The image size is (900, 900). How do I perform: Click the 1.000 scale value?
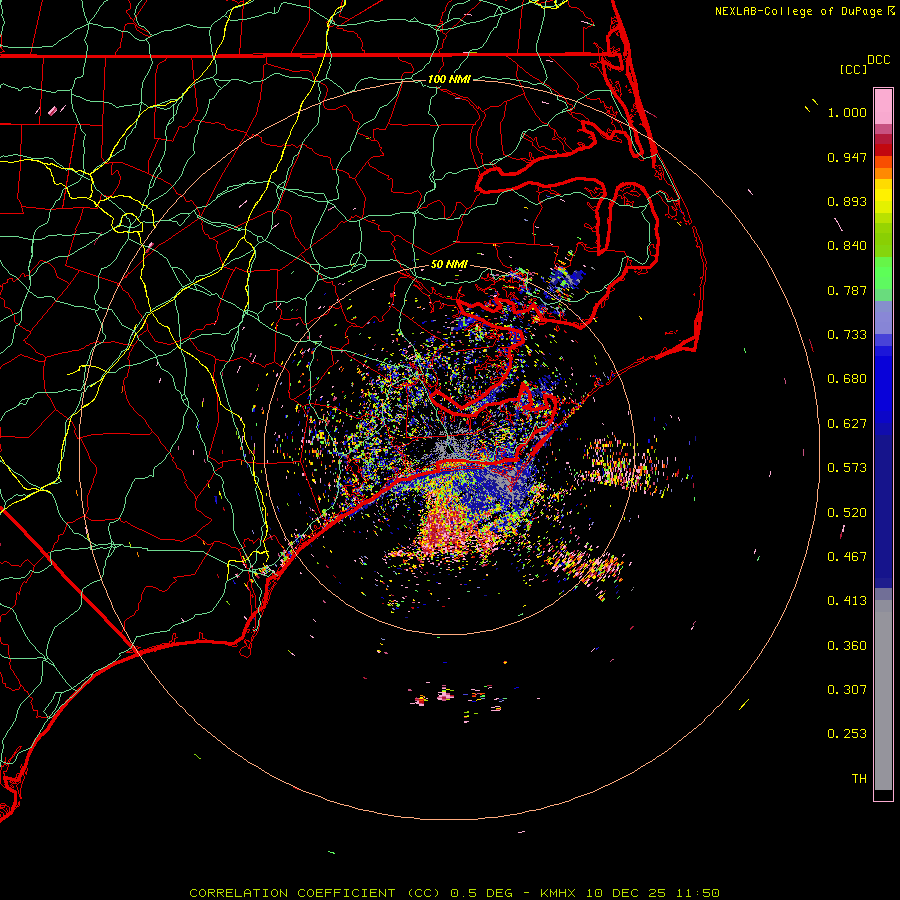click(x=847, y=112)
